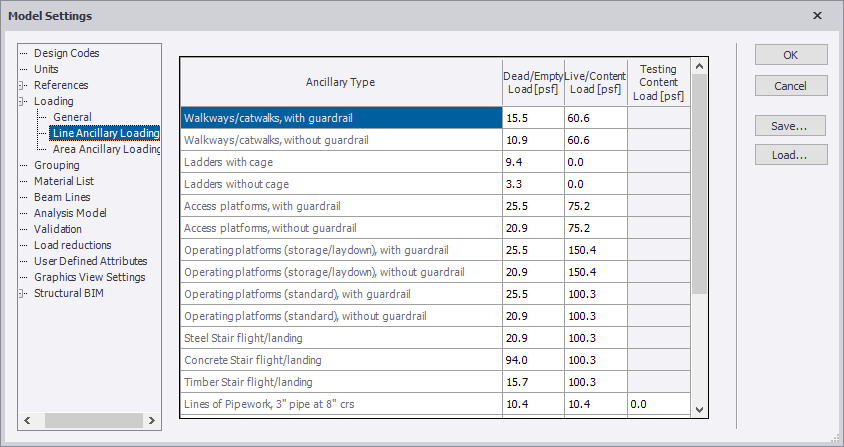Click the Save... button
844x447 pixels.
tap(791, 125)
